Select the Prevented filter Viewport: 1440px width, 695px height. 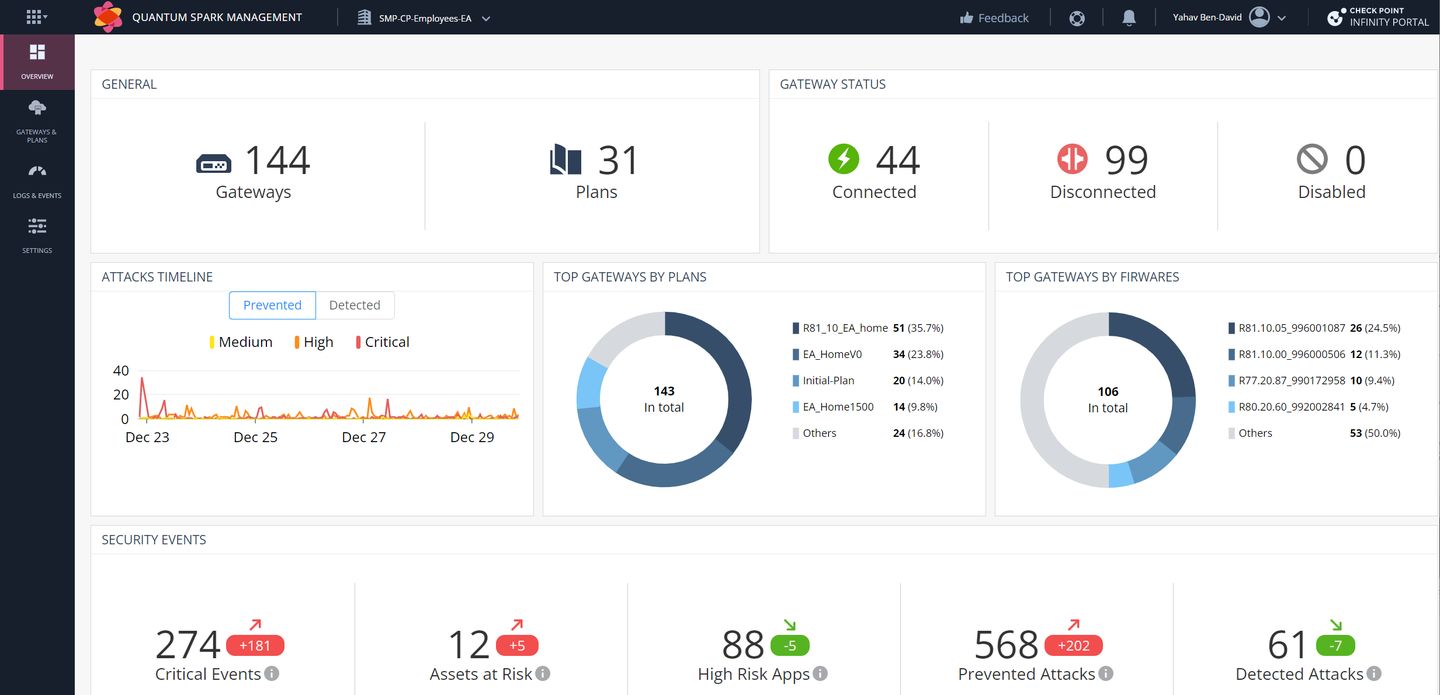[x=272, y=305]
